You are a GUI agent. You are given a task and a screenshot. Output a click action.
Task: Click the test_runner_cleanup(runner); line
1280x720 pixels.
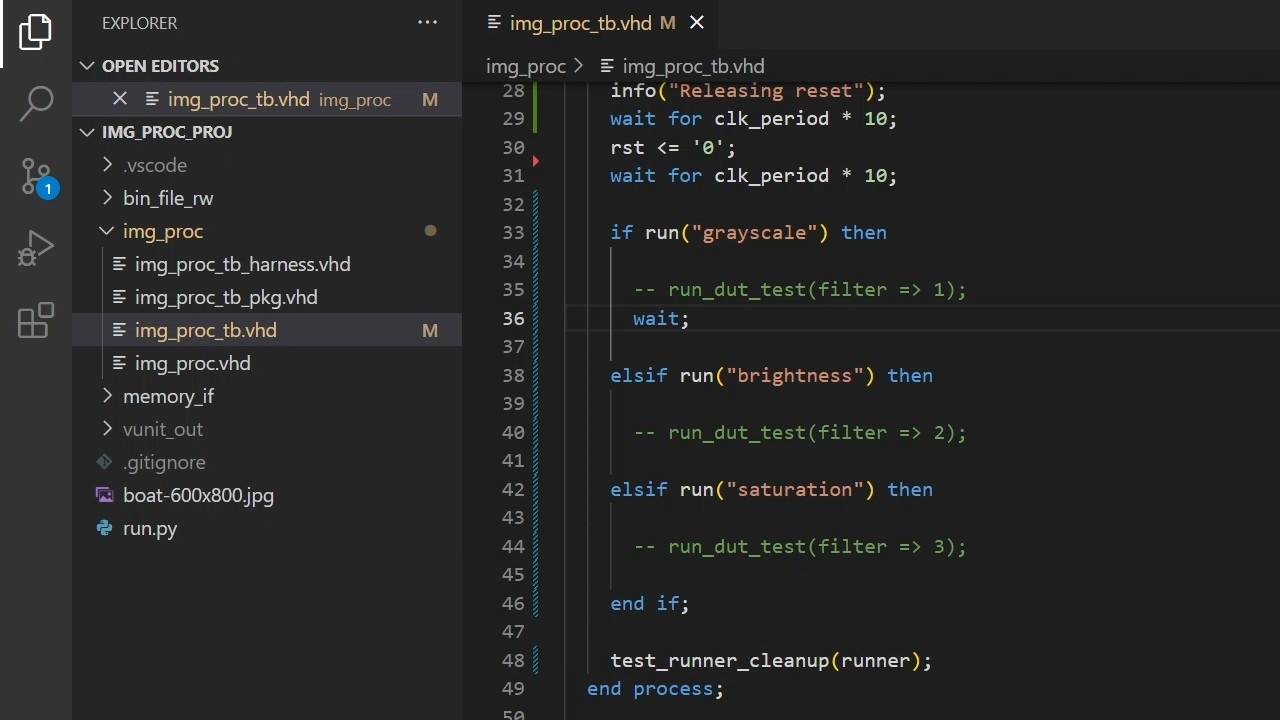(x=771, y=661)
